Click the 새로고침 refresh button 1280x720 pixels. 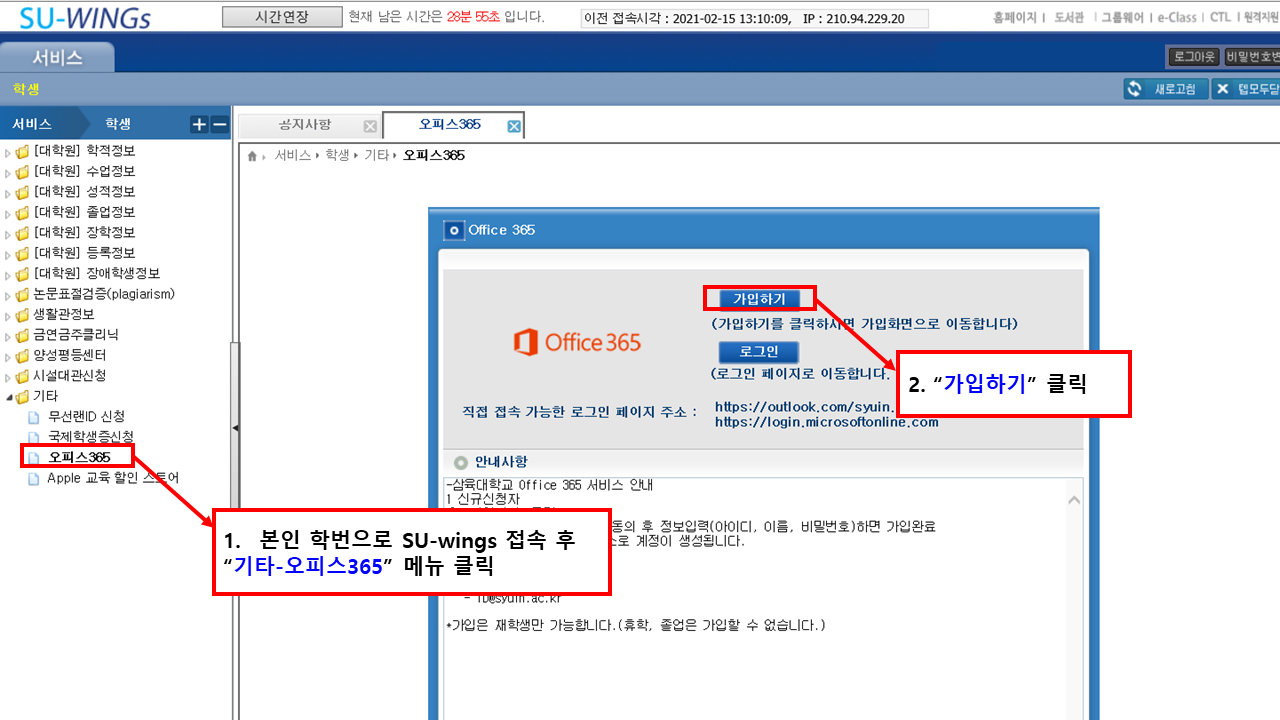[x=1166, y=89]
